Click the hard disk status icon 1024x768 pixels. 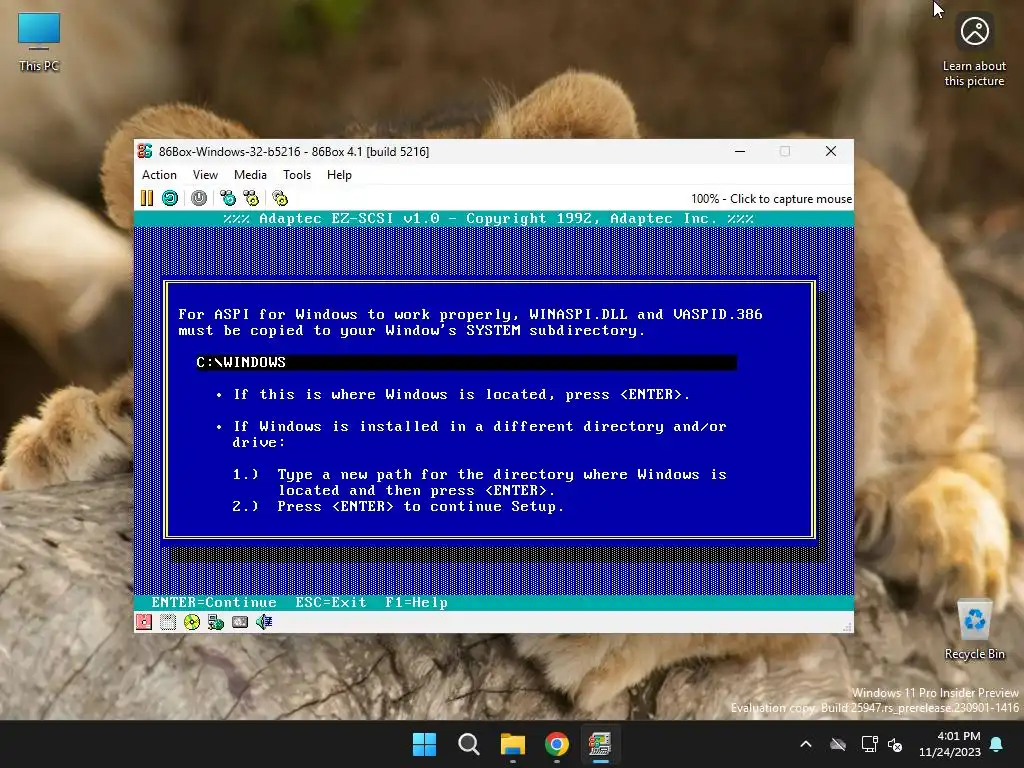tap(240, 622)
